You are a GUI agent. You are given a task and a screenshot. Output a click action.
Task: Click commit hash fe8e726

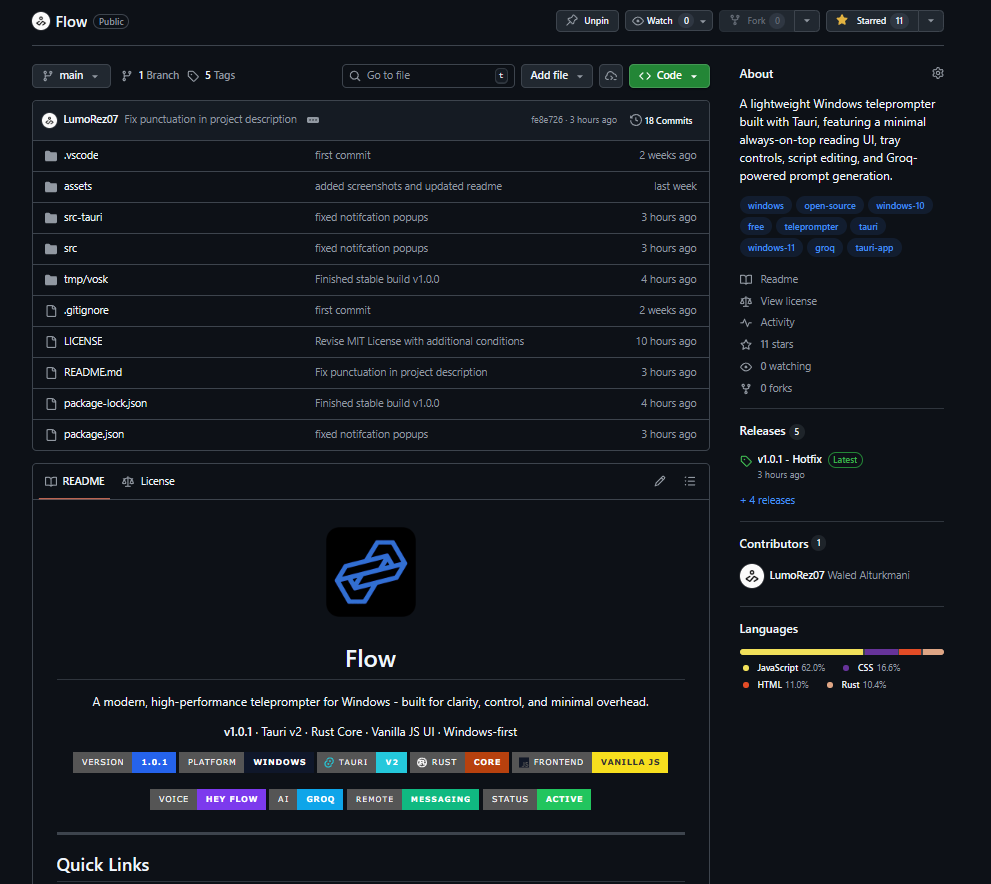547,120
